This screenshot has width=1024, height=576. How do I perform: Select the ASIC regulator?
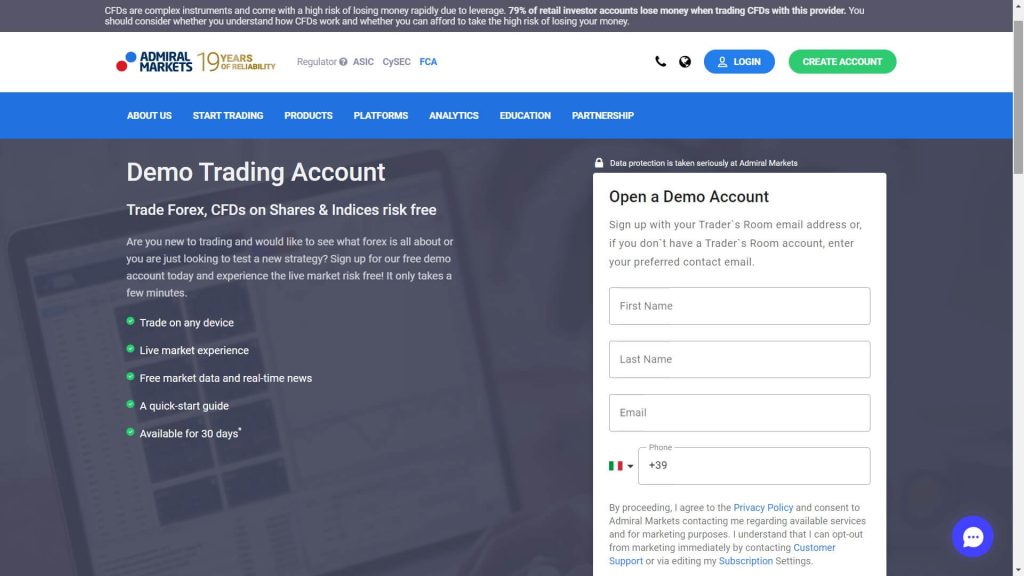(363, 62)
